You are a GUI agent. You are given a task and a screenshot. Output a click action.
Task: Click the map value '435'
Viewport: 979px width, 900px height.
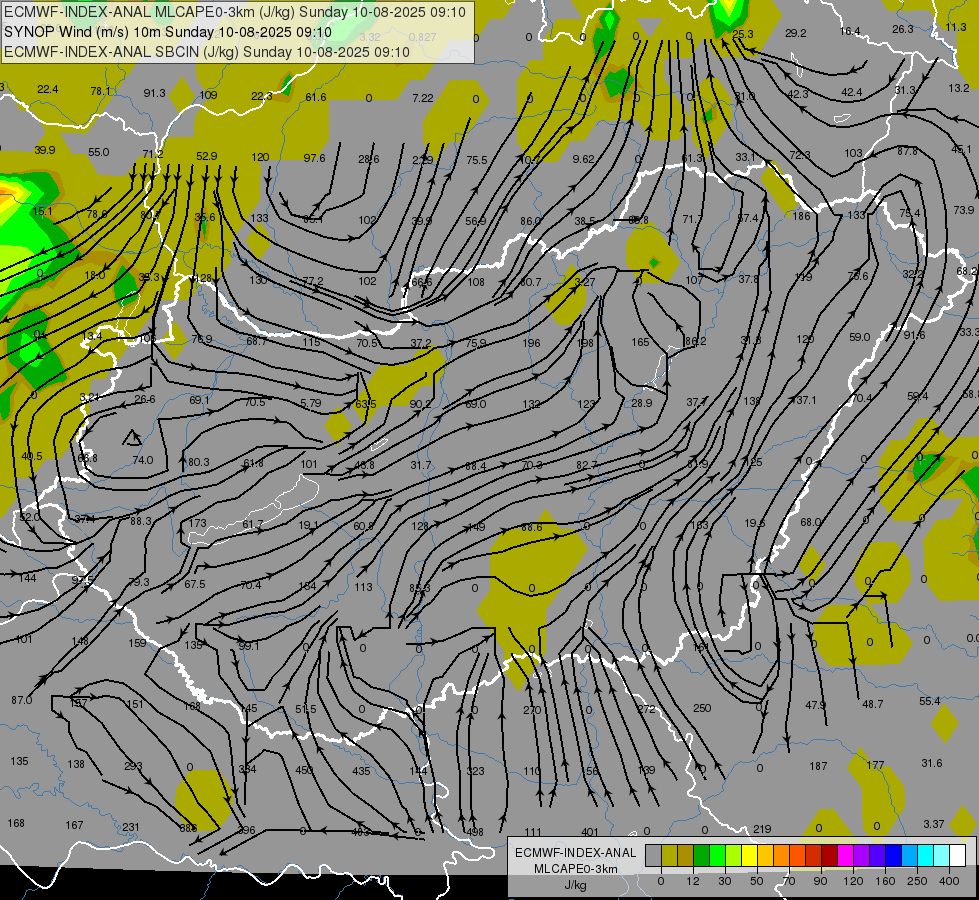(x=361, y=771)
